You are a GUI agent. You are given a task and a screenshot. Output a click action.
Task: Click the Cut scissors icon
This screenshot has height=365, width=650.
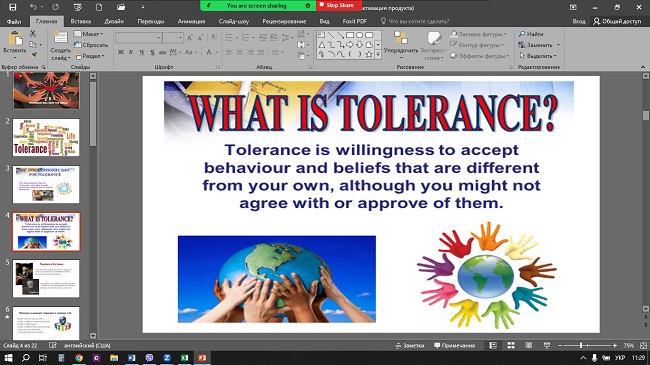click(32, 34)
